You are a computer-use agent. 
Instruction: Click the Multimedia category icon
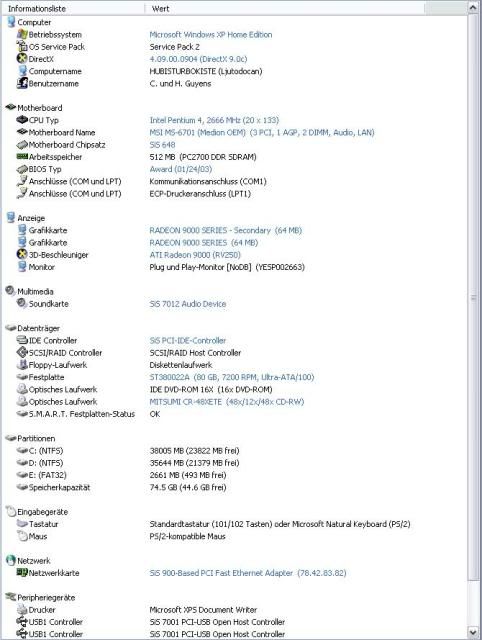coord(11,291)
